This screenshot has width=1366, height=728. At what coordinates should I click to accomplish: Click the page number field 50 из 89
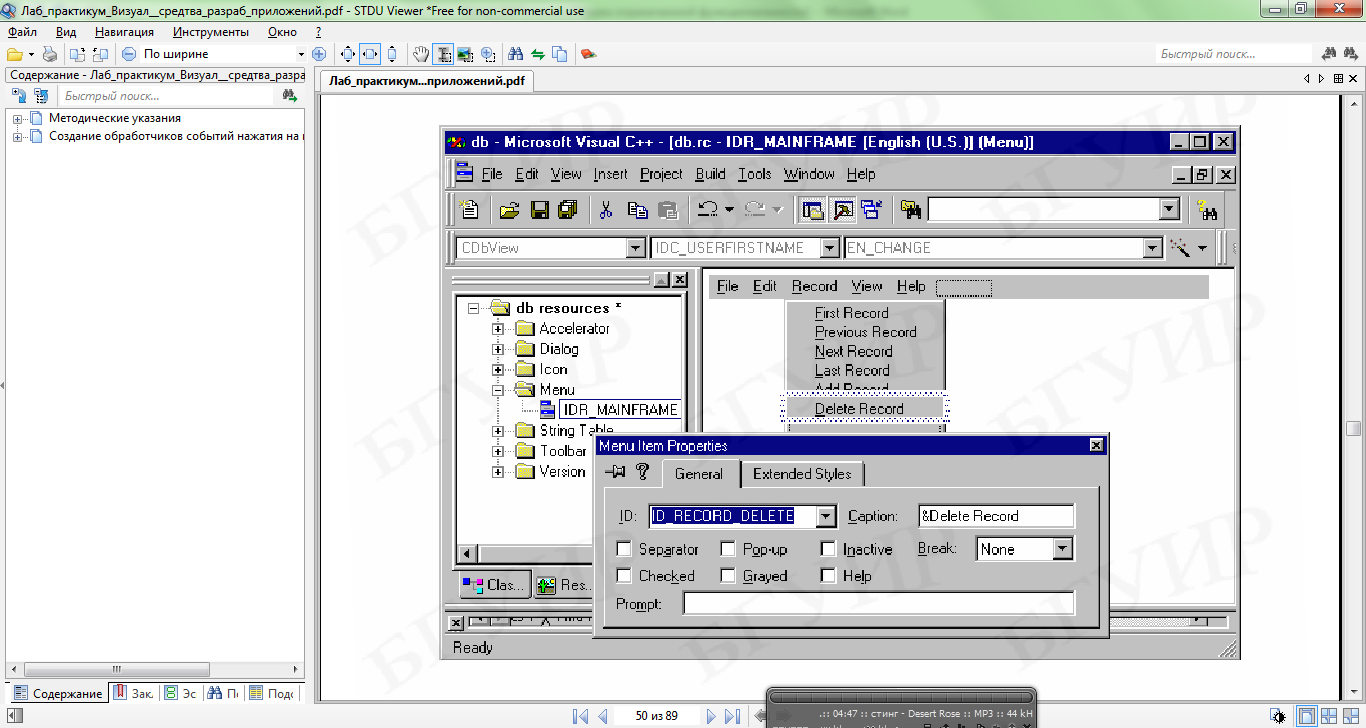tap(656, 716)
